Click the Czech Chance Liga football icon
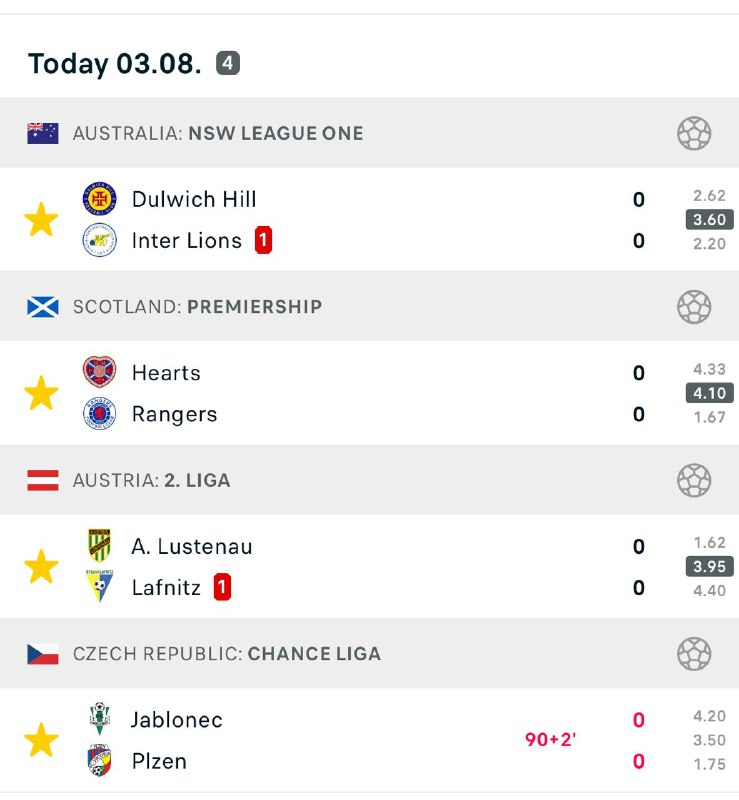Viewport: 739px width, 800px height. [693, 654]
